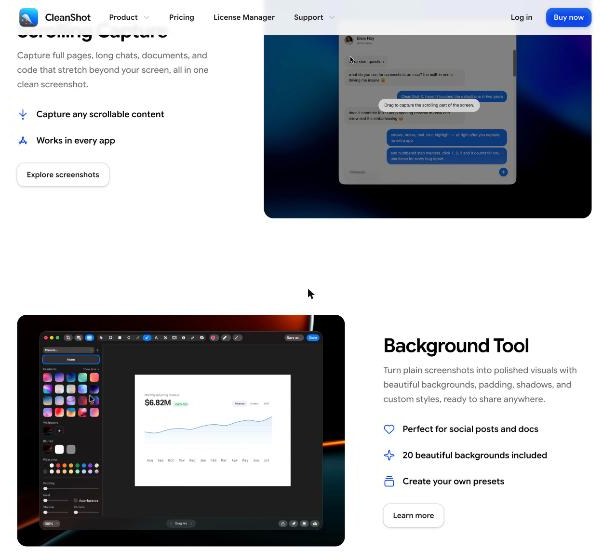
Task: Click the Background Tool description paragraph
Action: pyautogui.click(x=480, y=384)
